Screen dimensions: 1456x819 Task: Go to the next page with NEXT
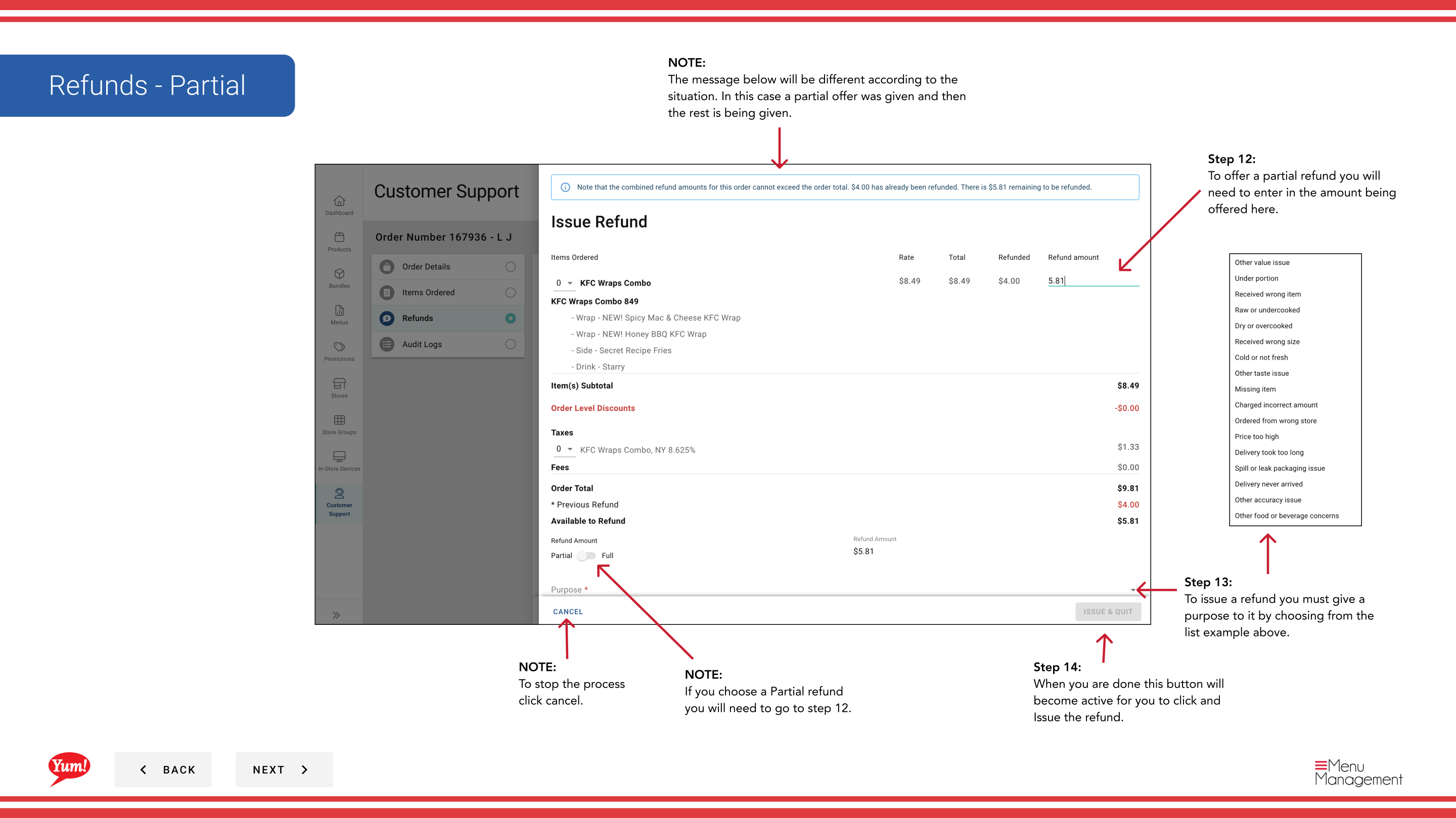(x=284, y=769)
